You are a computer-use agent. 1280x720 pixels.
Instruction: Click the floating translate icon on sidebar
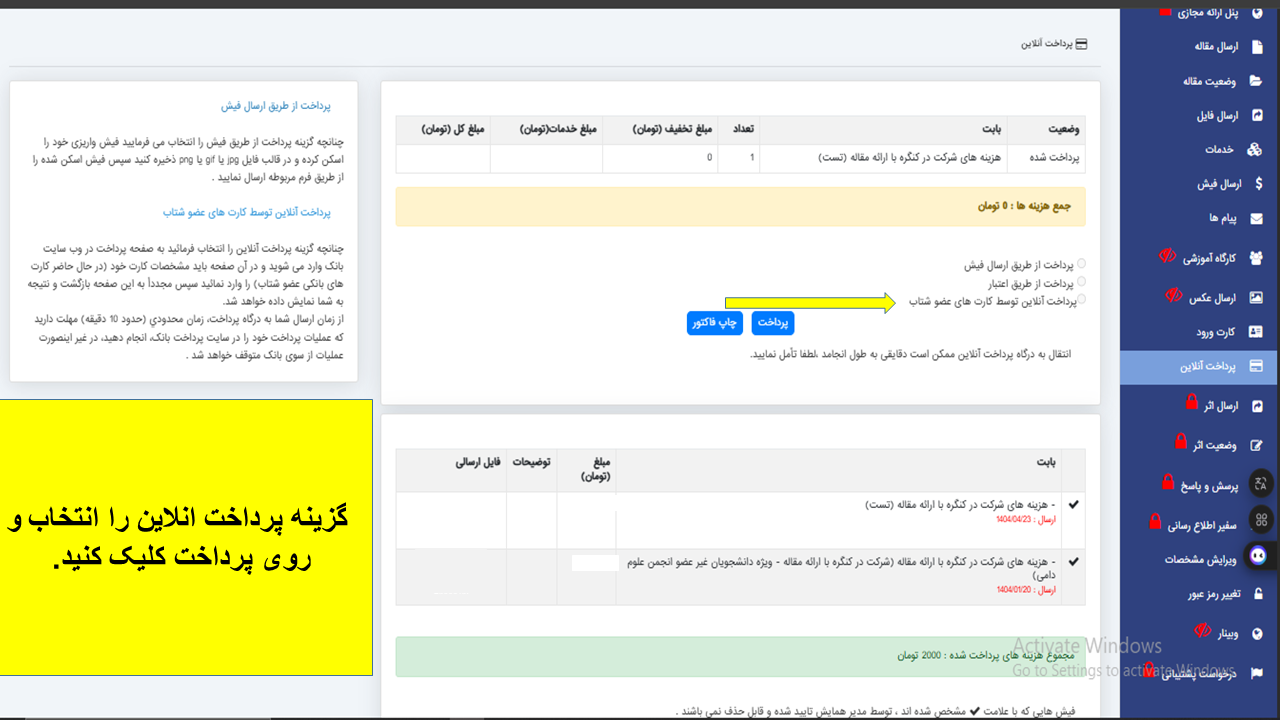click(1261, 484)
